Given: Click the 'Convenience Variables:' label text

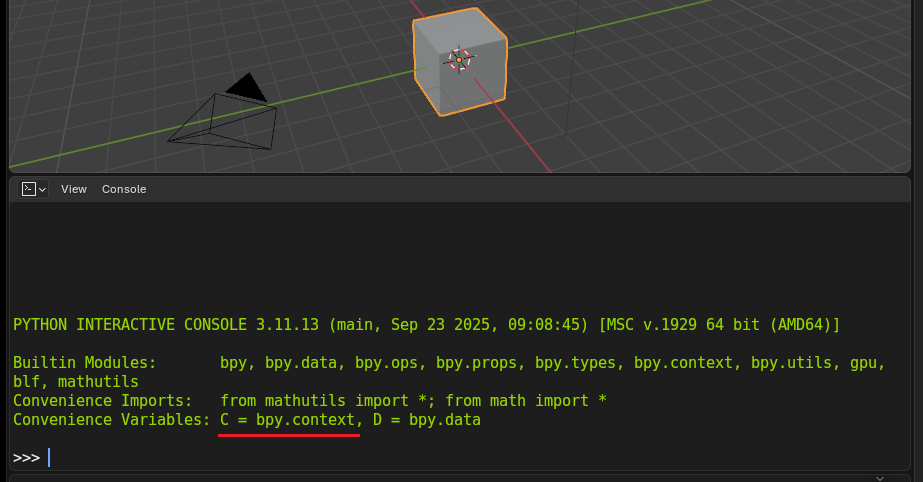Looking at the screenshot, I should click(x=112, y=420).
